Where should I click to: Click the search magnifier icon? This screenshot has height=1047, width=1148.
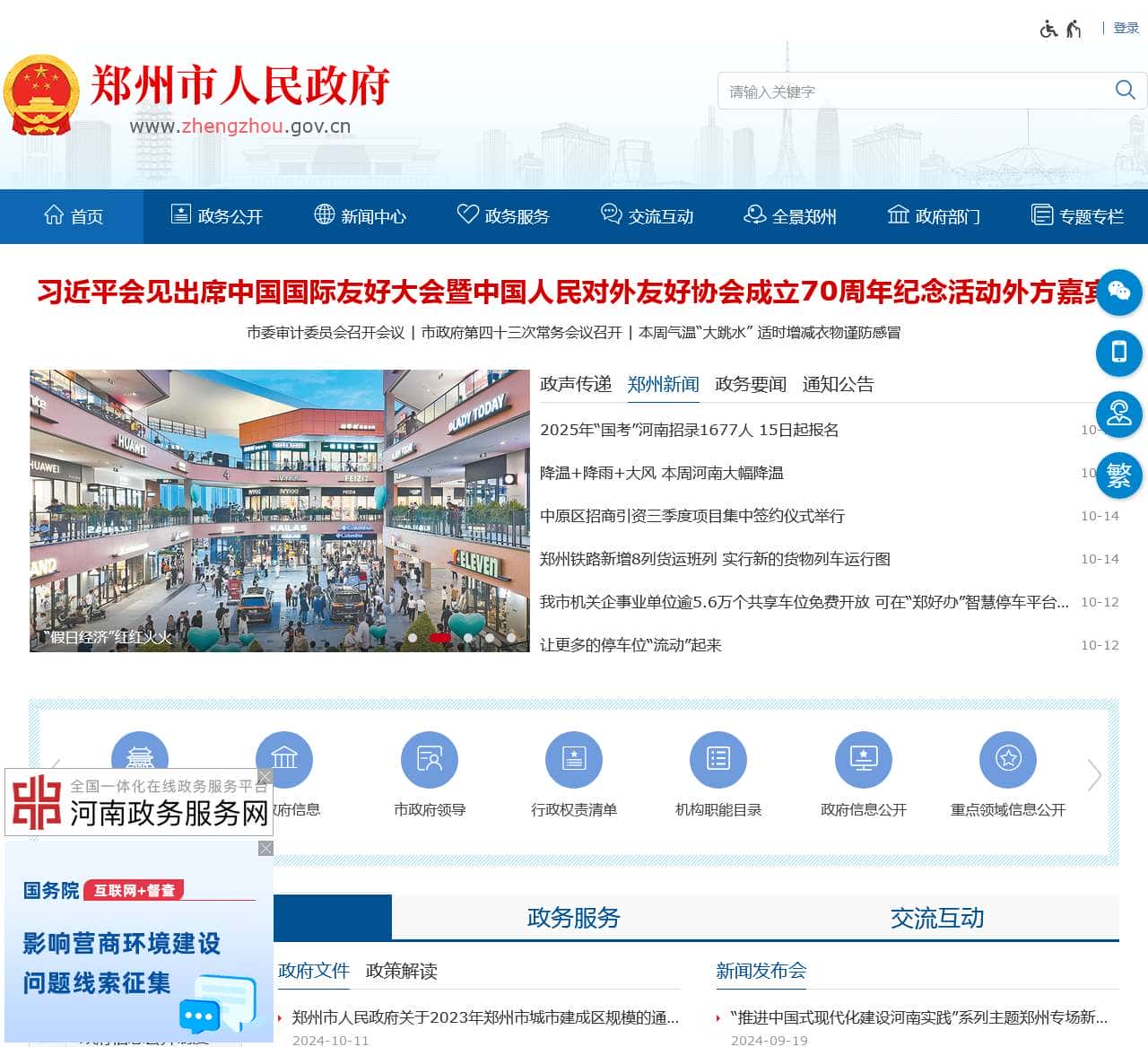pyautogui.click(x=1125, y=90)
